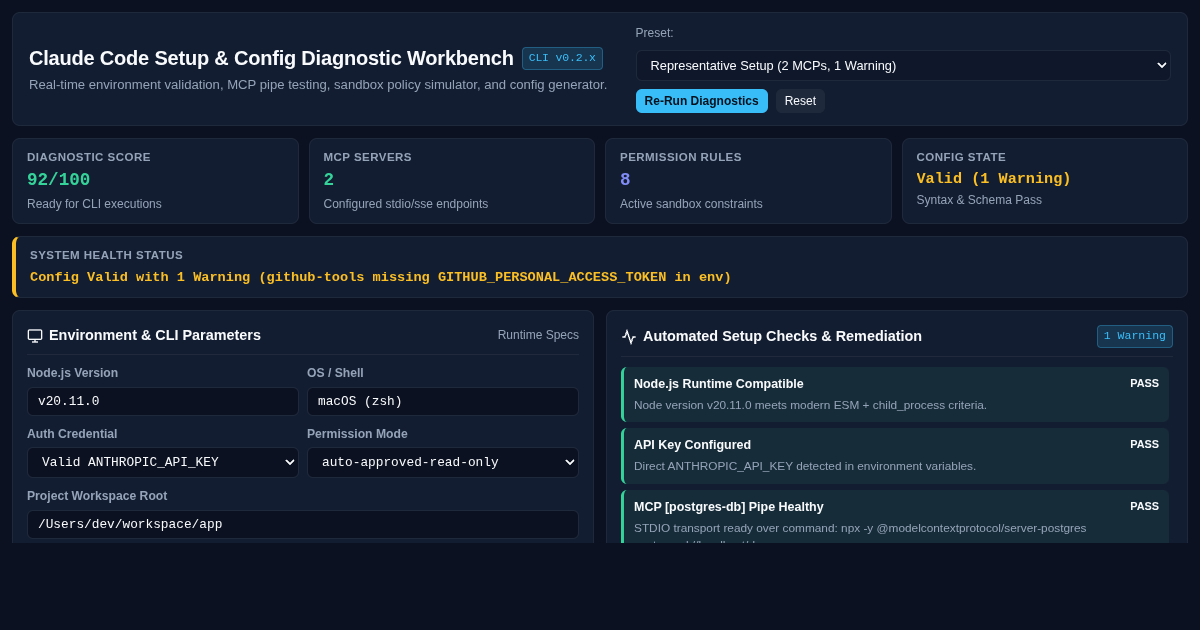The image size is (1200, 630).
Task: Click the Claude Code Setup & Config Diagnostic Workbench title
Action: coord(271,58)
